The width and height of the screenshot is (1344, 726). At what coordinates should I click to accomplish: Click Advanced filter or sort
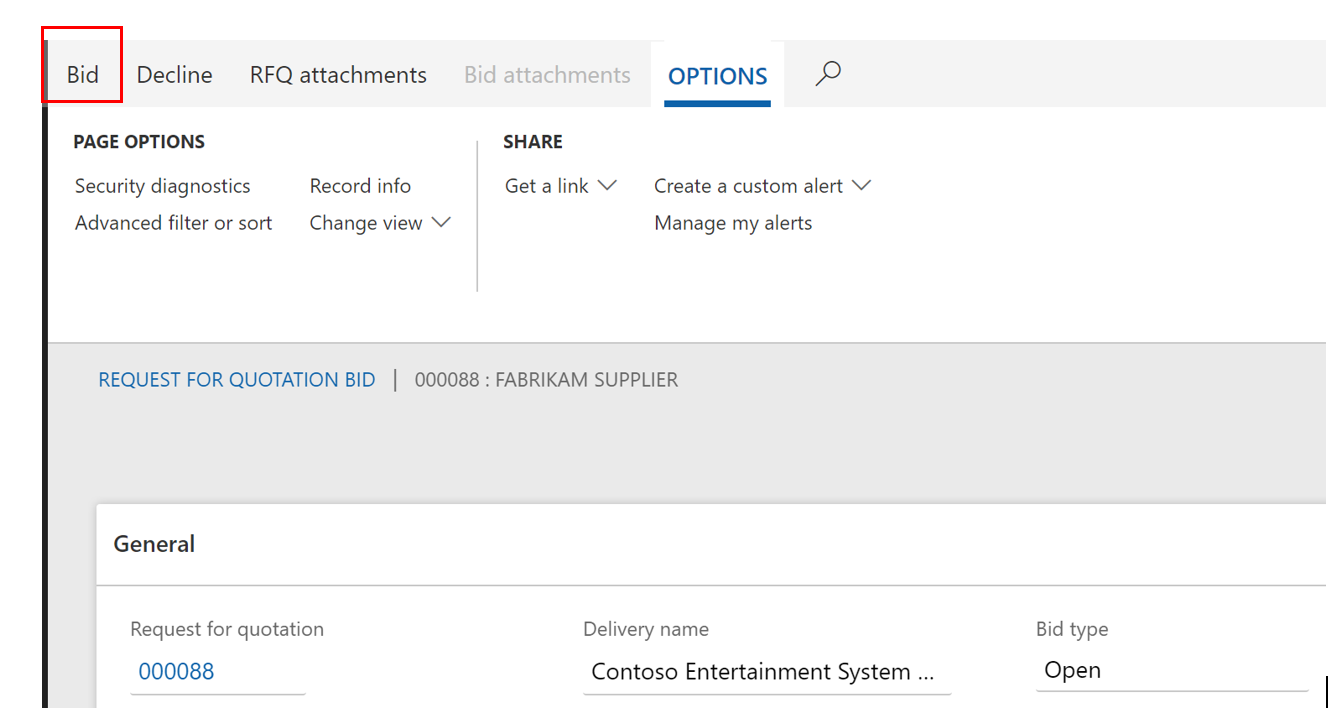pos(173,223)
